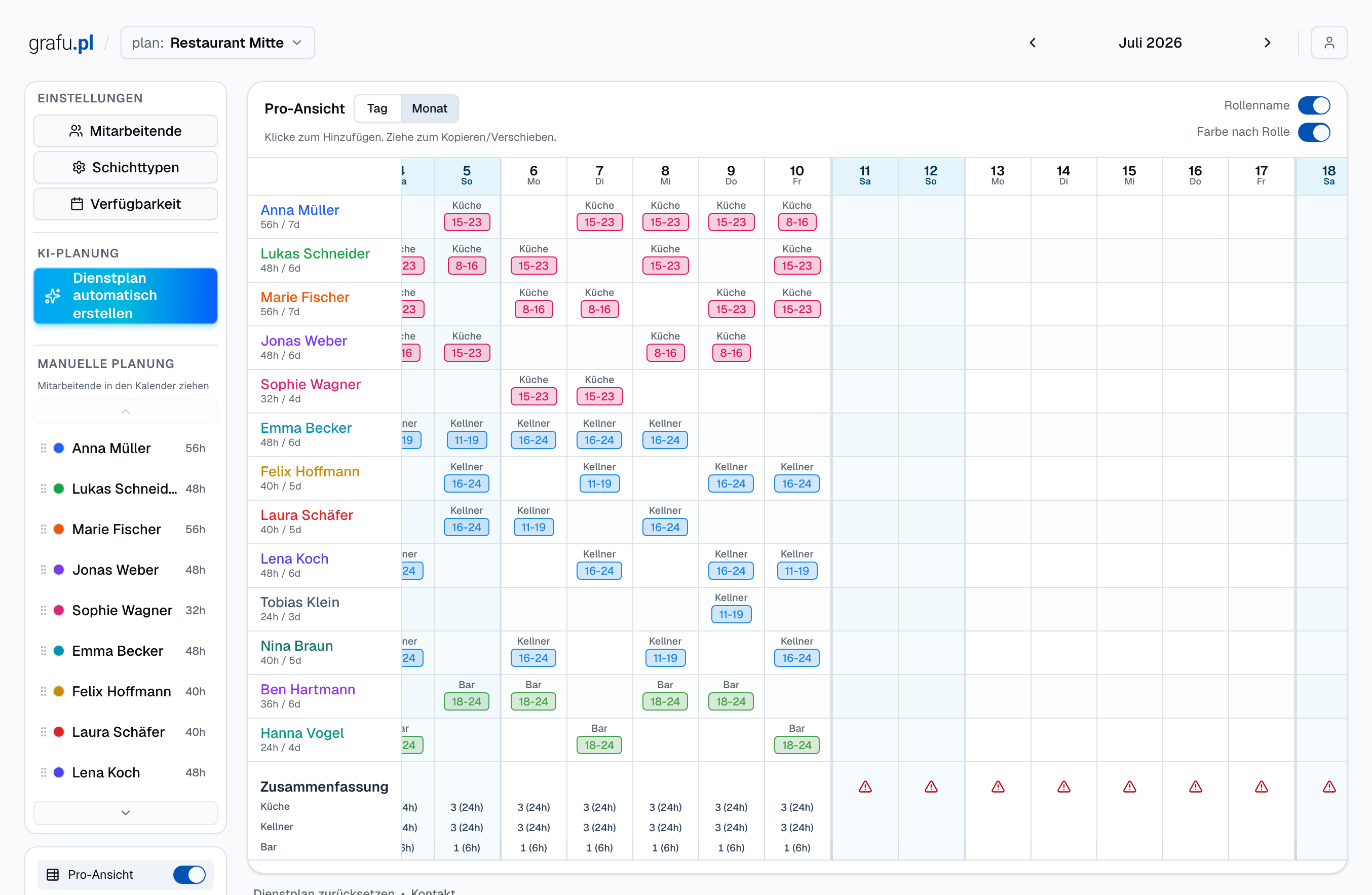Open the user account icon

pyautogui.click(x=1329, y=43)
